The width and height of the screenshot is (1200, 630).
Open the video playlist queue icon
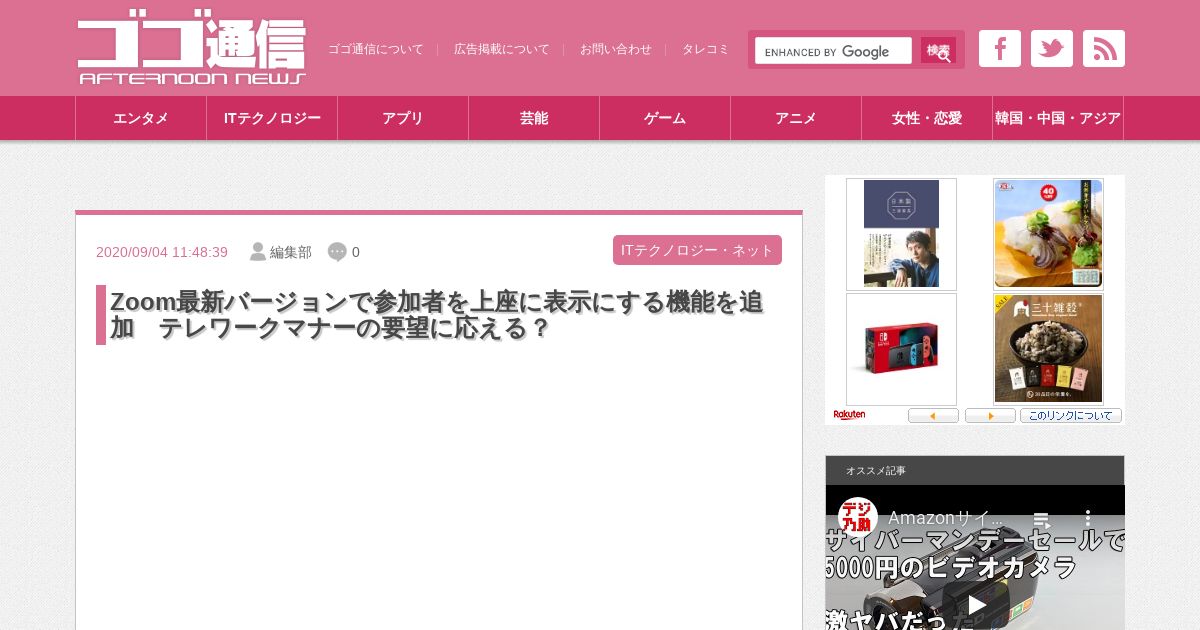(x=1041, y=520)
